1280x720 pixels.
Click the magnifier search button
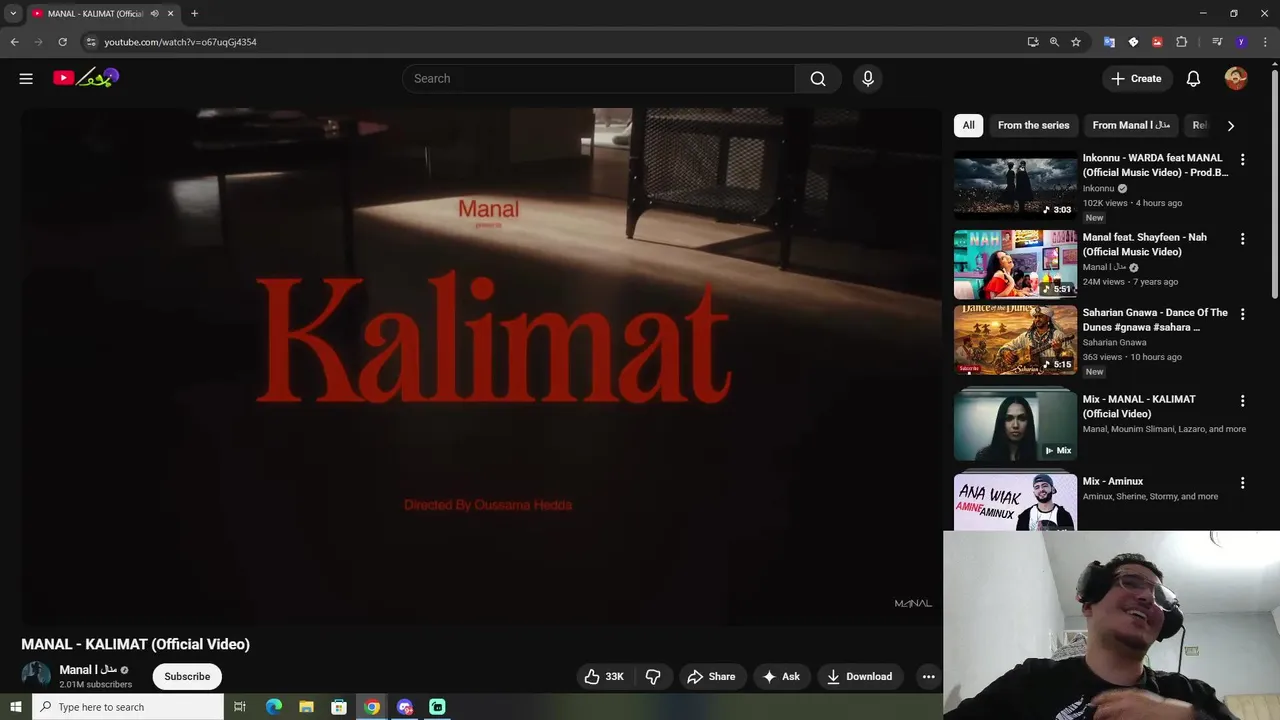818,78
